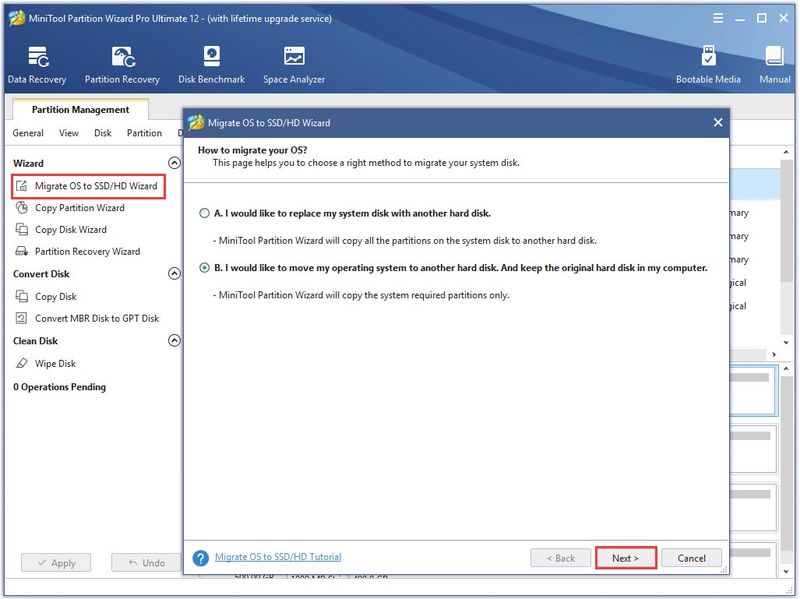This screenshot has width=800, height=599.
Task: Open Disk Benchmark tool
Action: tap(211, 64)
